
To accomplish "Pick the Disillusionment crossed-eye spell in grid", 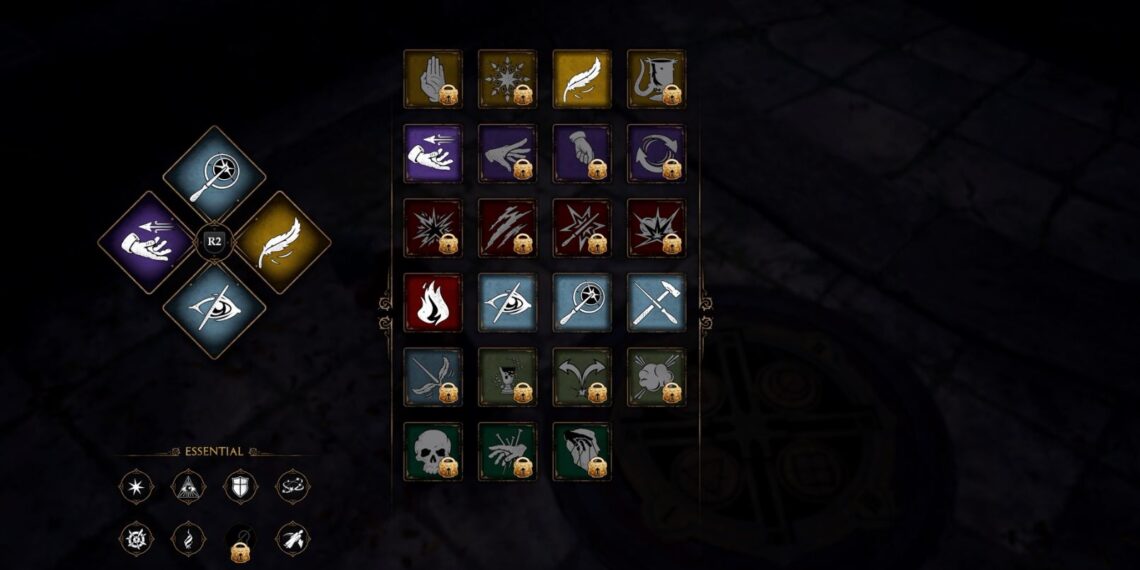I will [507, 302].
